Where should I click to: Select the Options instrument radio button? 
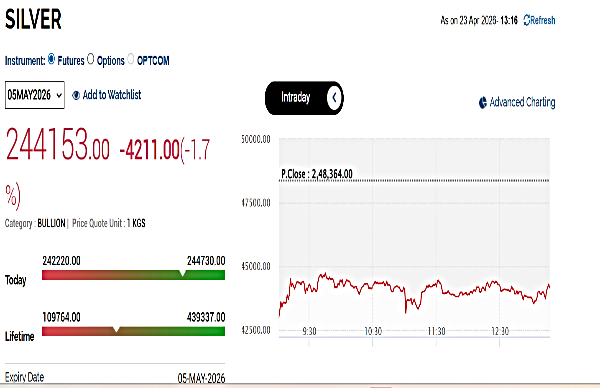[91, 59]
